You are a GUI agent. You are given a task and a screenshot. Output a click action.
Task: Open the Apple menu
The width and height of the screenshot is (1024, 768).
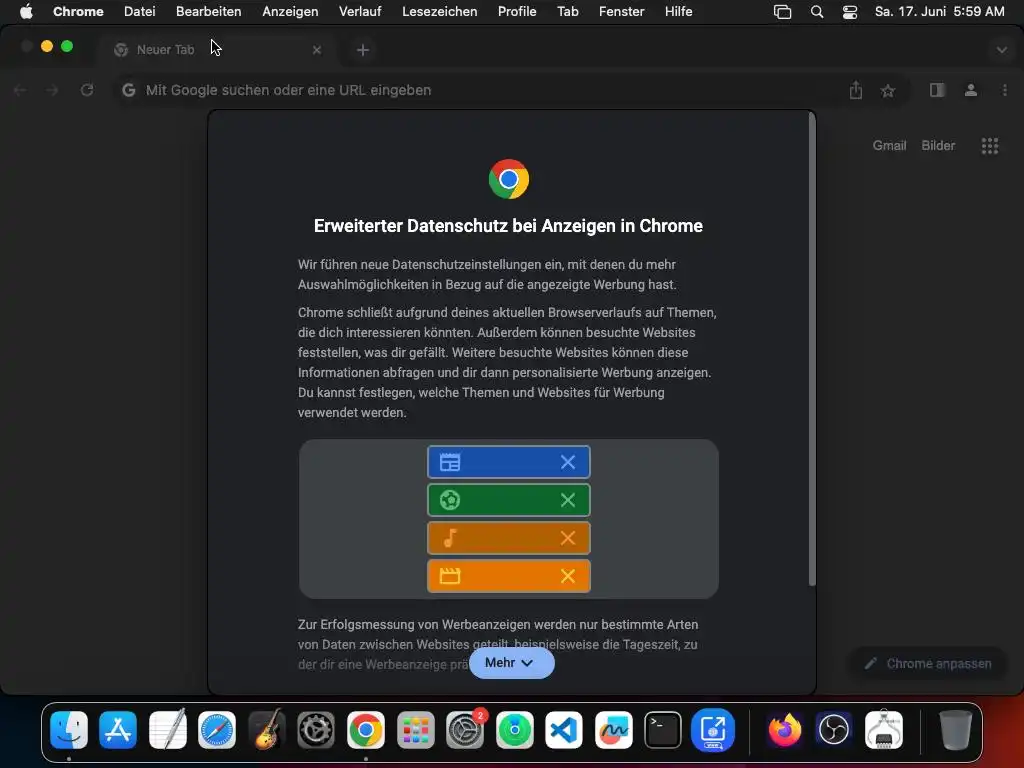26,11
